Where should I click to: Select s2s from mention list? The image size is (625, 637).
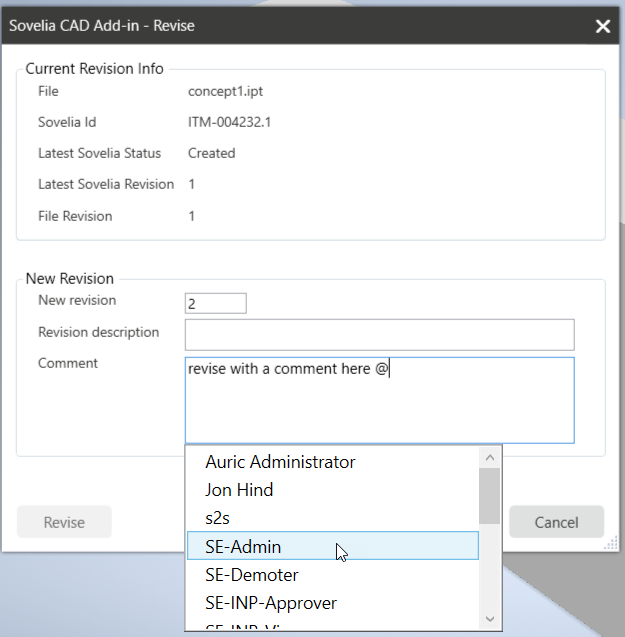332,518
